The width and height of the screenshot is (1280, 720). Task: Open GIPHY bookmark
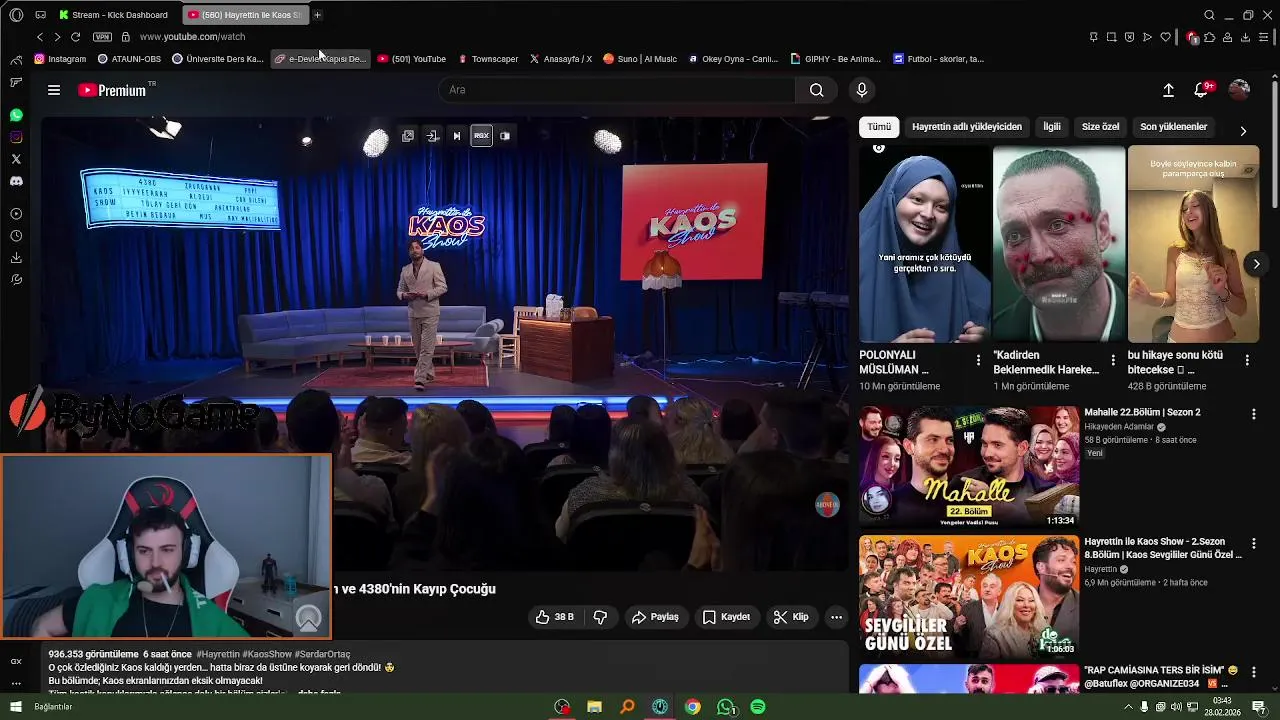click(x=836, y=59)
